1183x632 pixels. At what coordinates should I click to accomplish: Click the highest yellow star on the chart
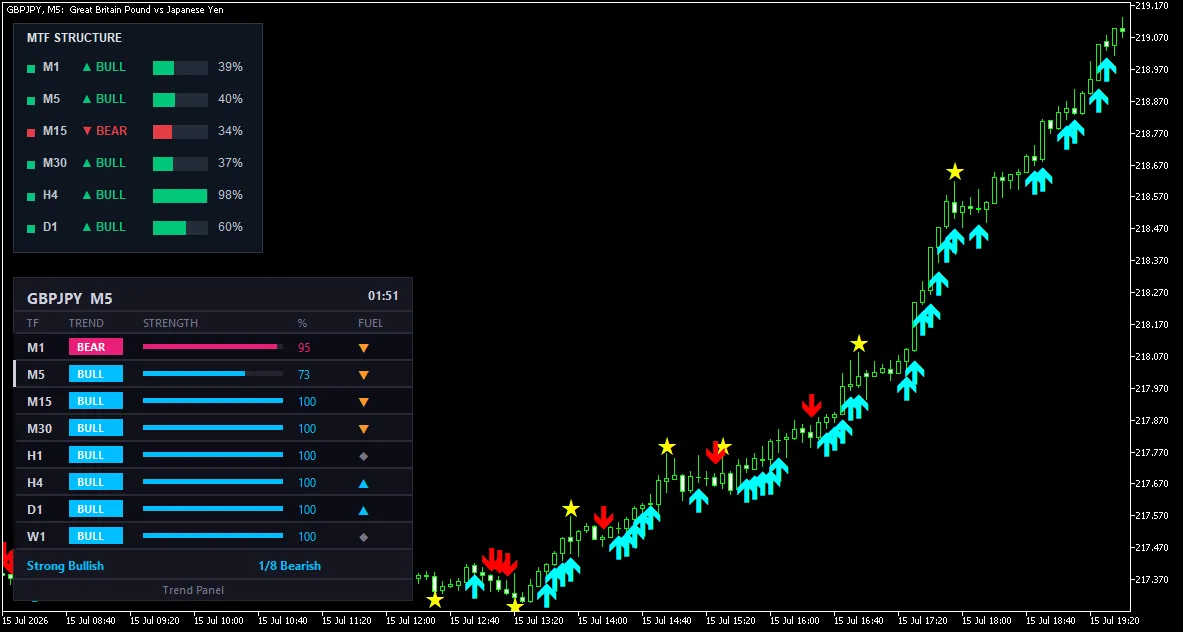955,172
